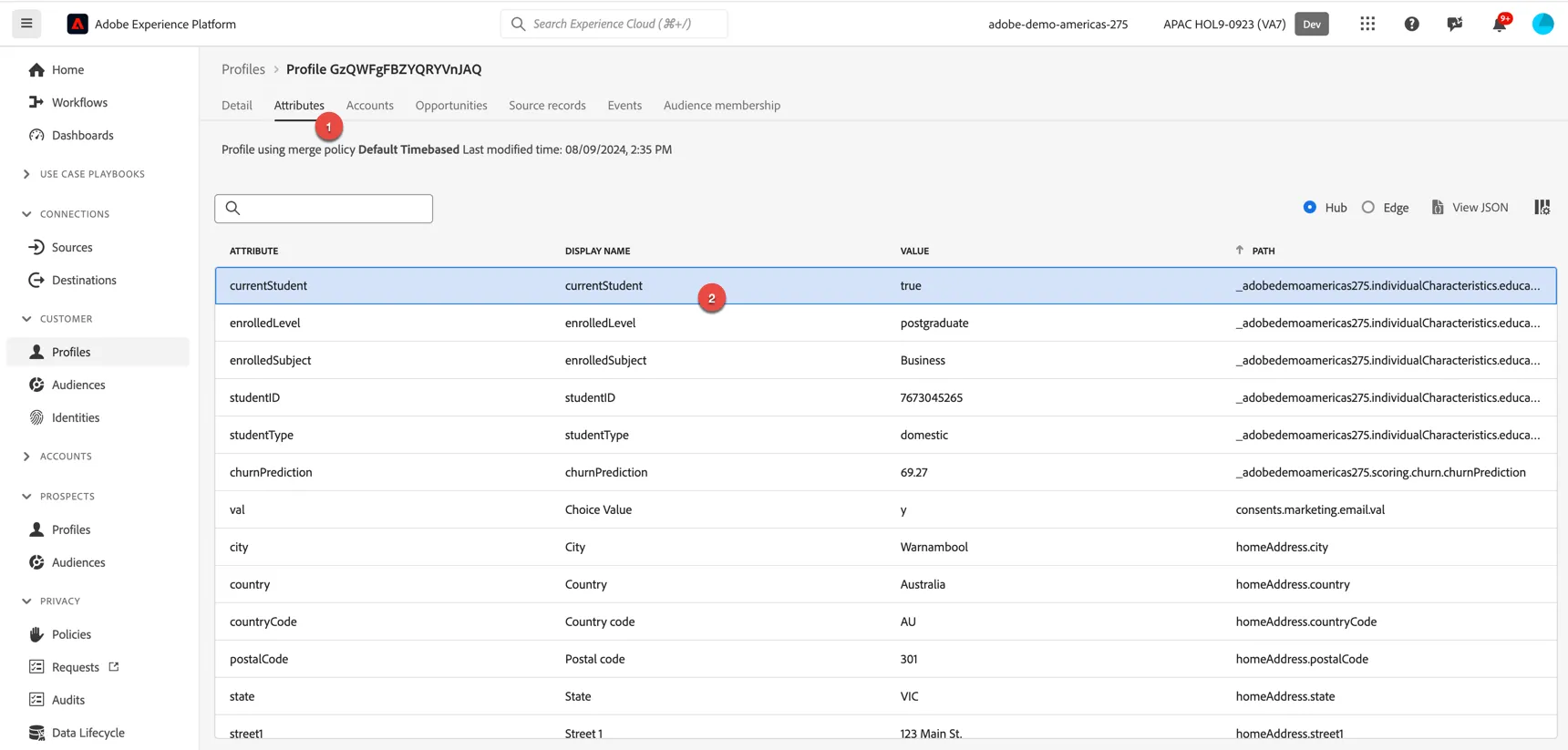This screenshot has width=1568, height=750.
Task: Click the help question mark icon
Action: (x=1411, y=24)
